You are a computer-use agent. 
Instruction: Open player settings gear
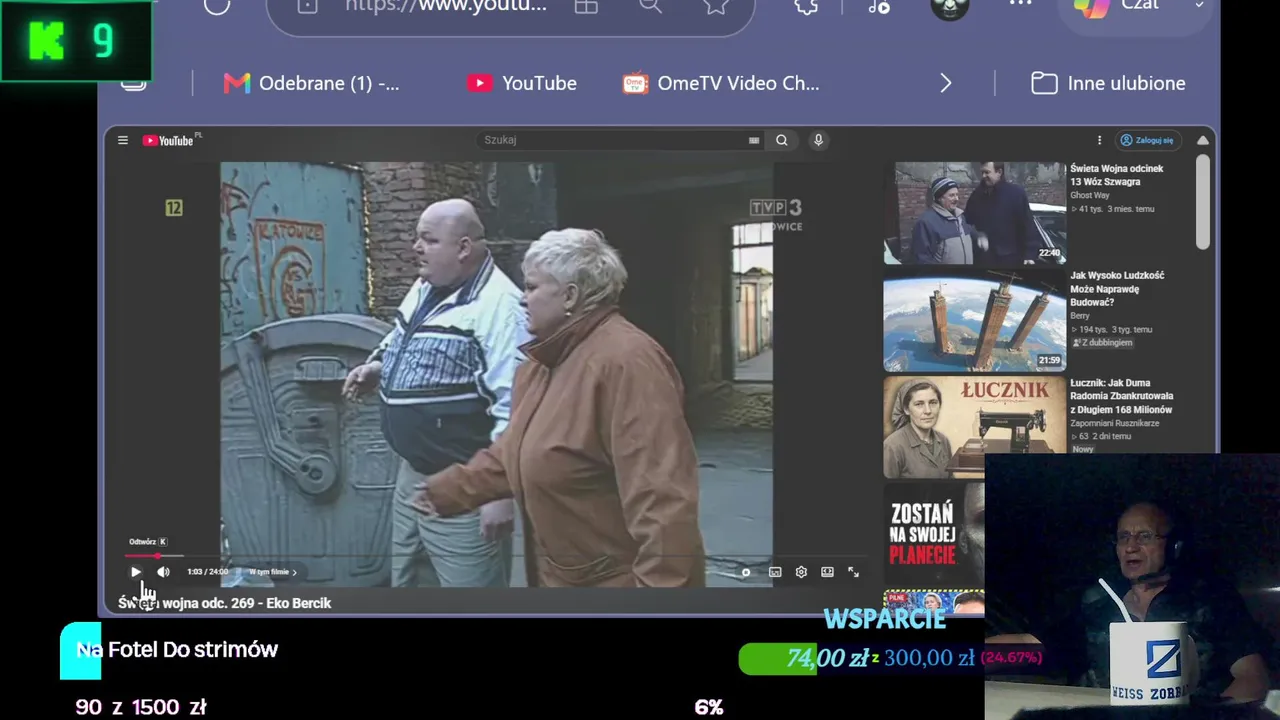coord(801,572)
